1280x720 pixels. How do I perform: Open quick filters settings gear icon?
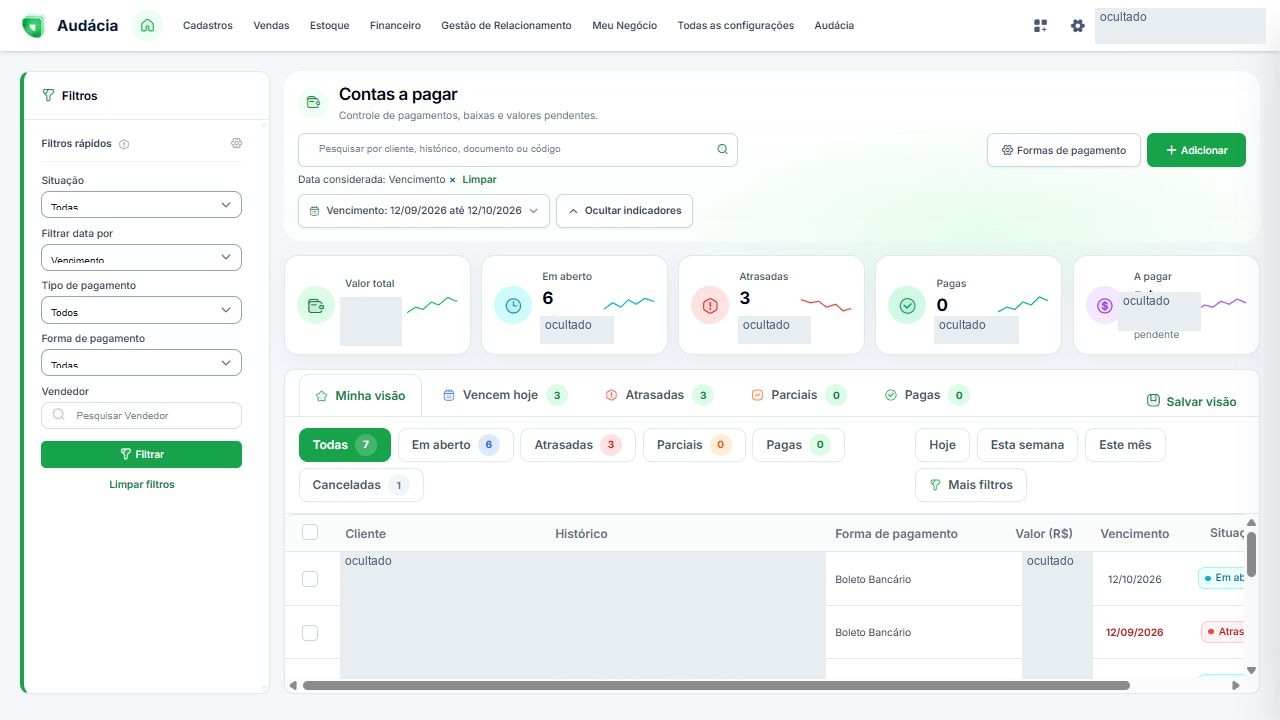point(236,143)
